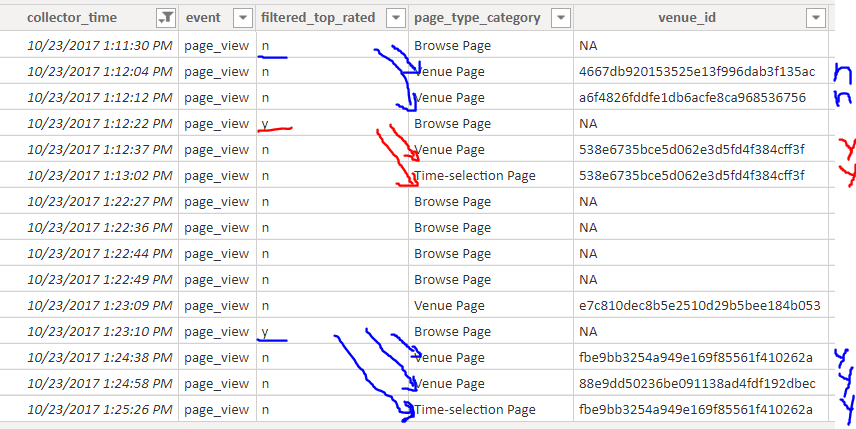
Task: Select venue_id 88e9dd50236be091138ad4fdf192dbec
Action: 697,384
